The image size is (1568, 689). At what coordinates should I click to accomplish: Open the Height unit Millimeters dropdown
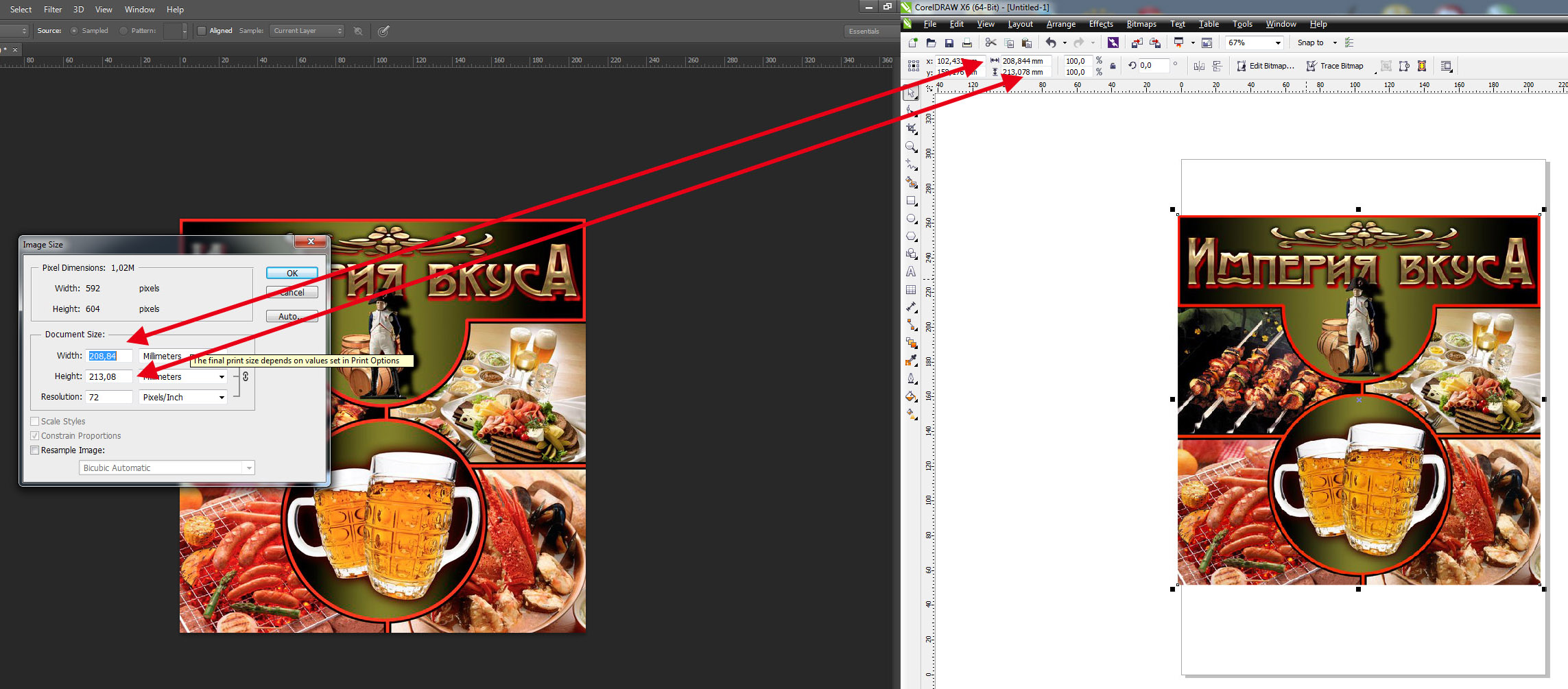click(183, 376)
